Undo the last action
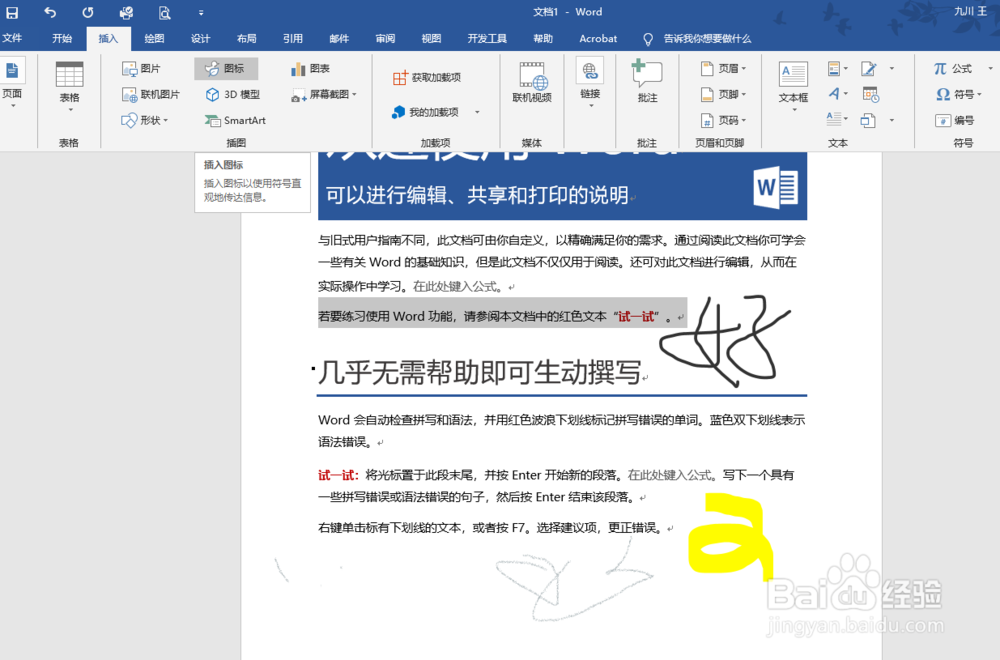 [50, 12]
